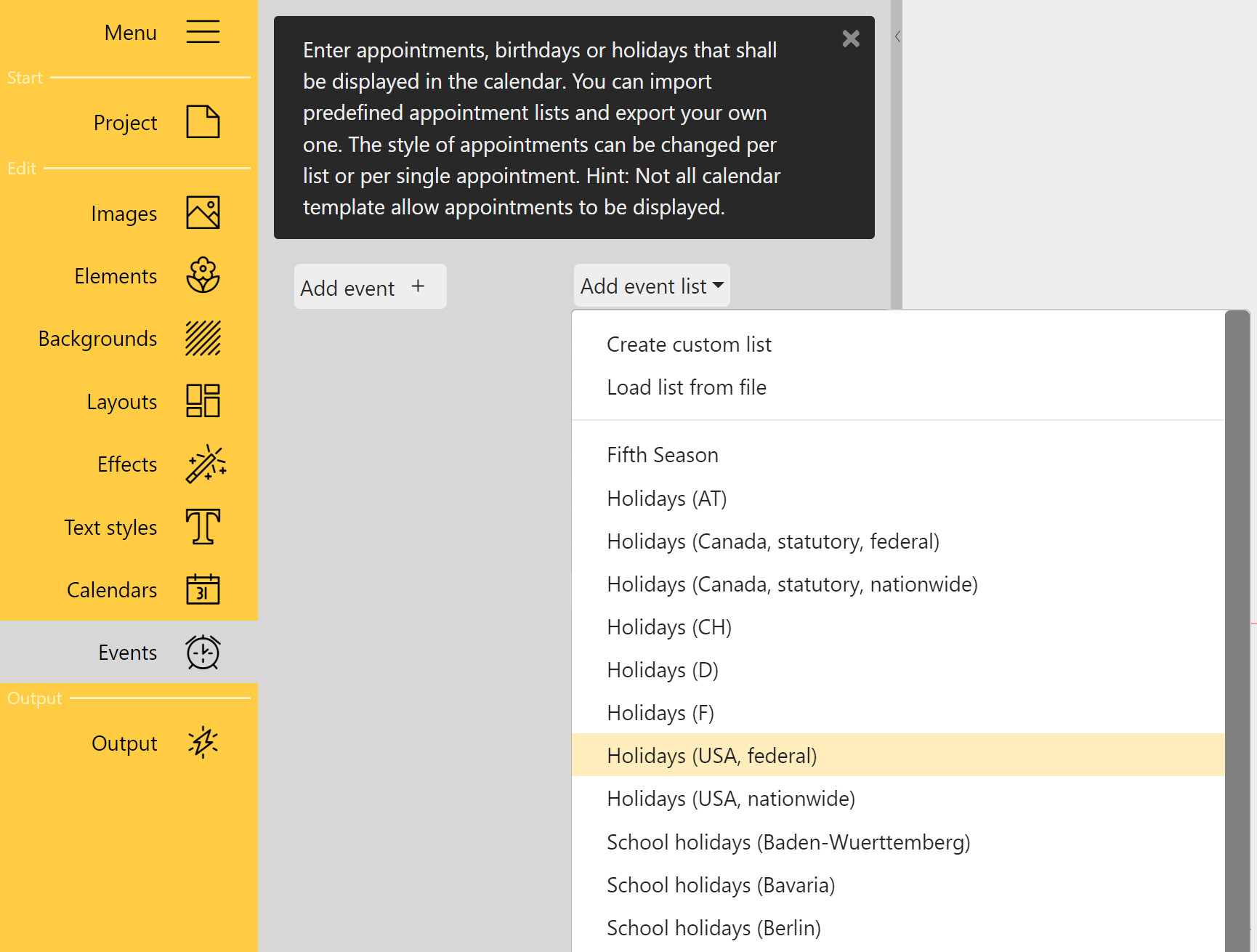Open the Layouts grid icon

[x=203, y=401]
